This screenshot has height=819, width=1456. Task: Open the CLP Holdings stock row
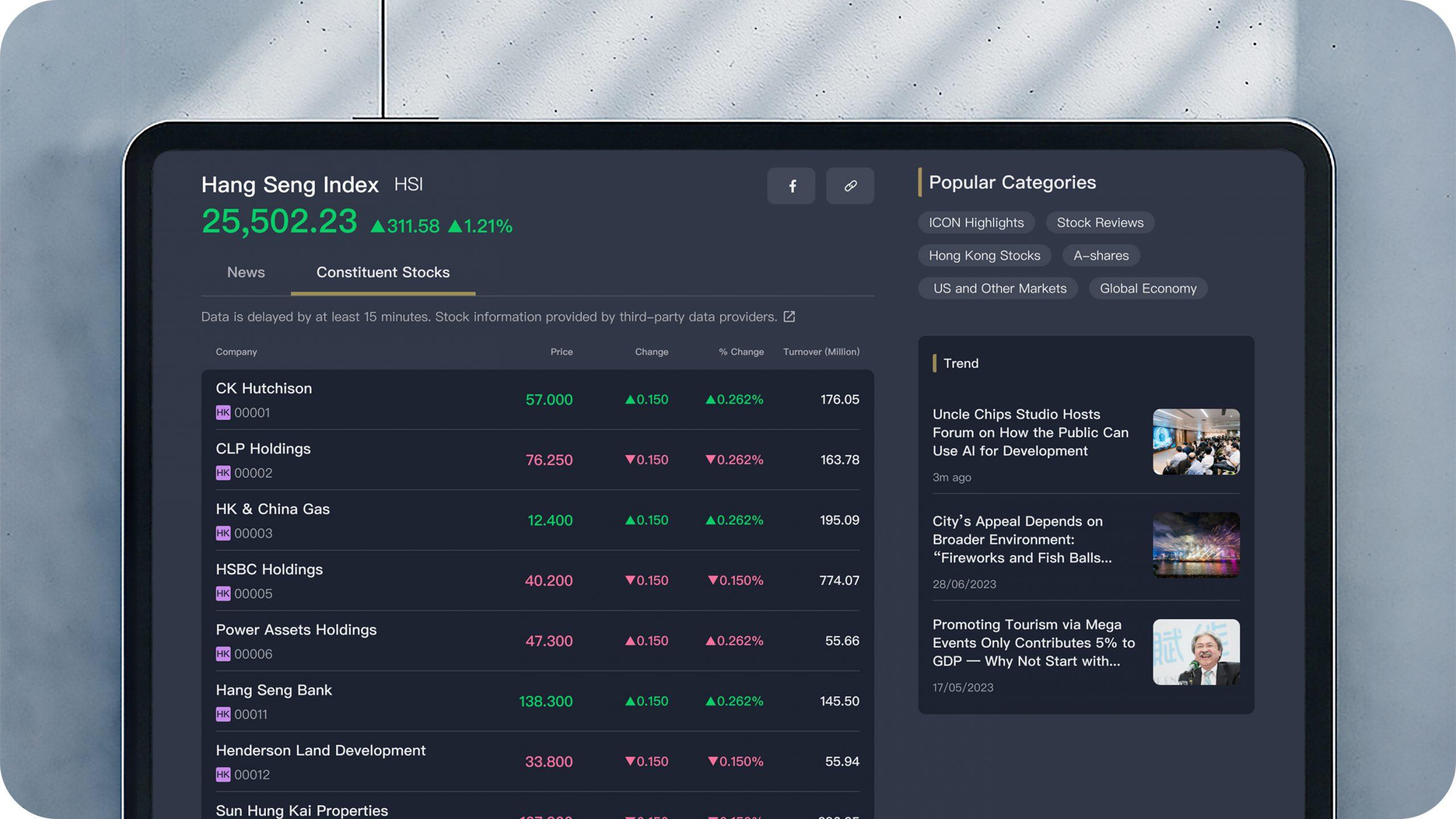click(537, 460)
